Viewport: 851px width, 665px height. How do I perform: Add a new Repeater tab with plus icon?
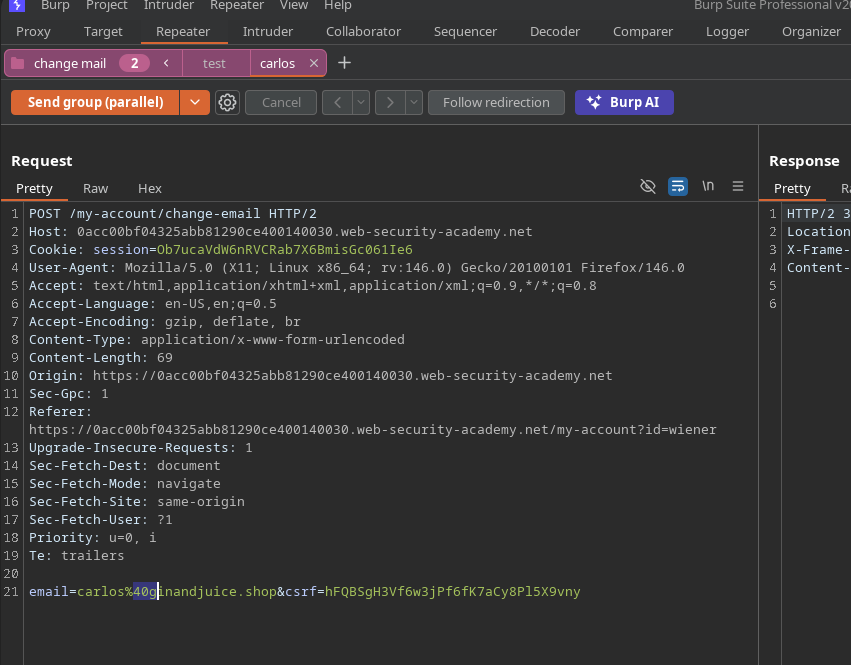point(345,63)
